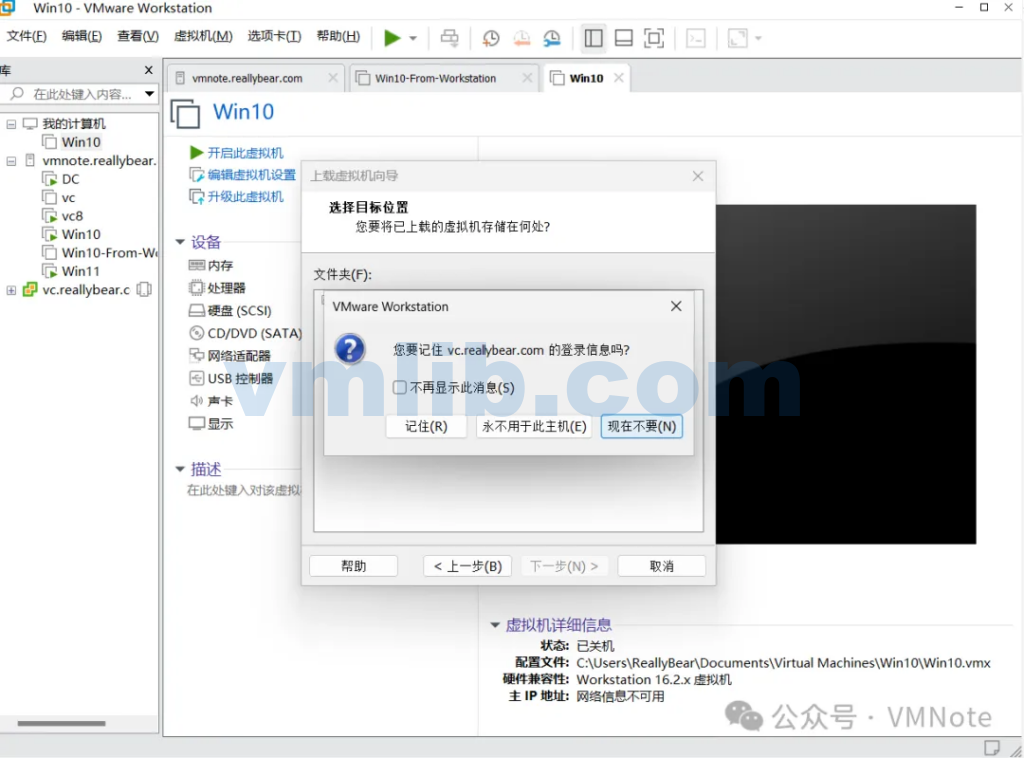This screenshot has height=758, width=1024.
Task: Click the 取消 button in the wizard
Action: [662, 566]
